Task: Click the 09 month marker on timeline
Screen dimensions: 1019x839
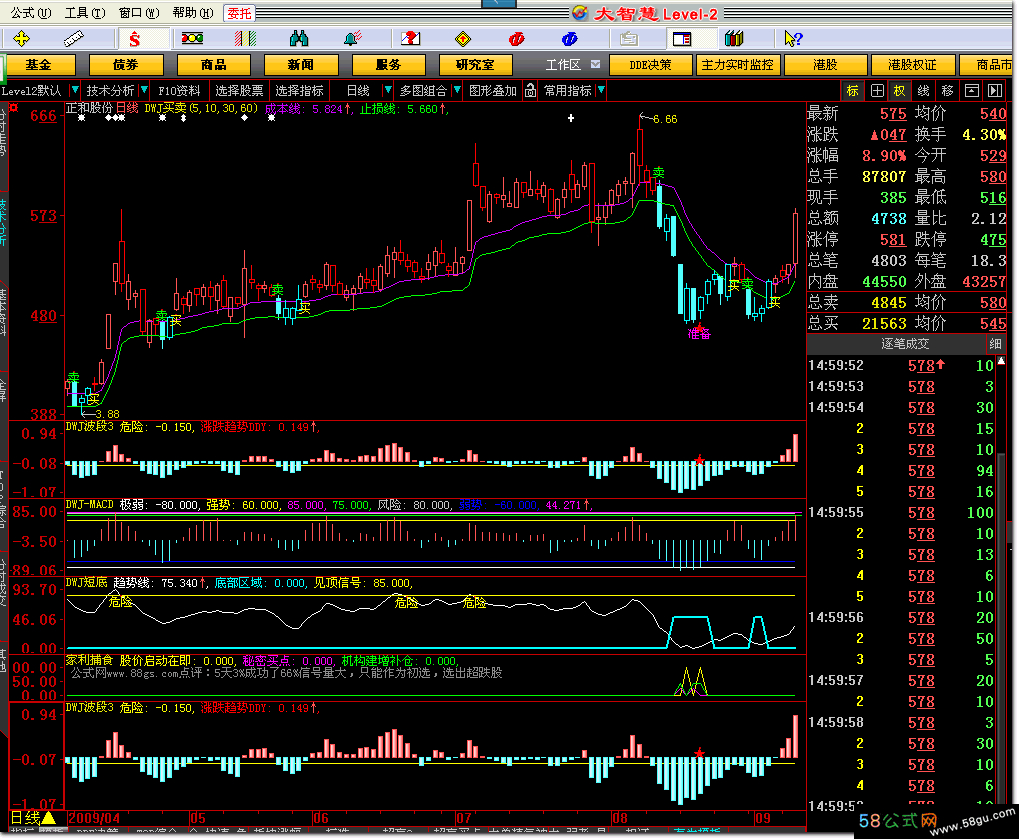Action: 764,818
